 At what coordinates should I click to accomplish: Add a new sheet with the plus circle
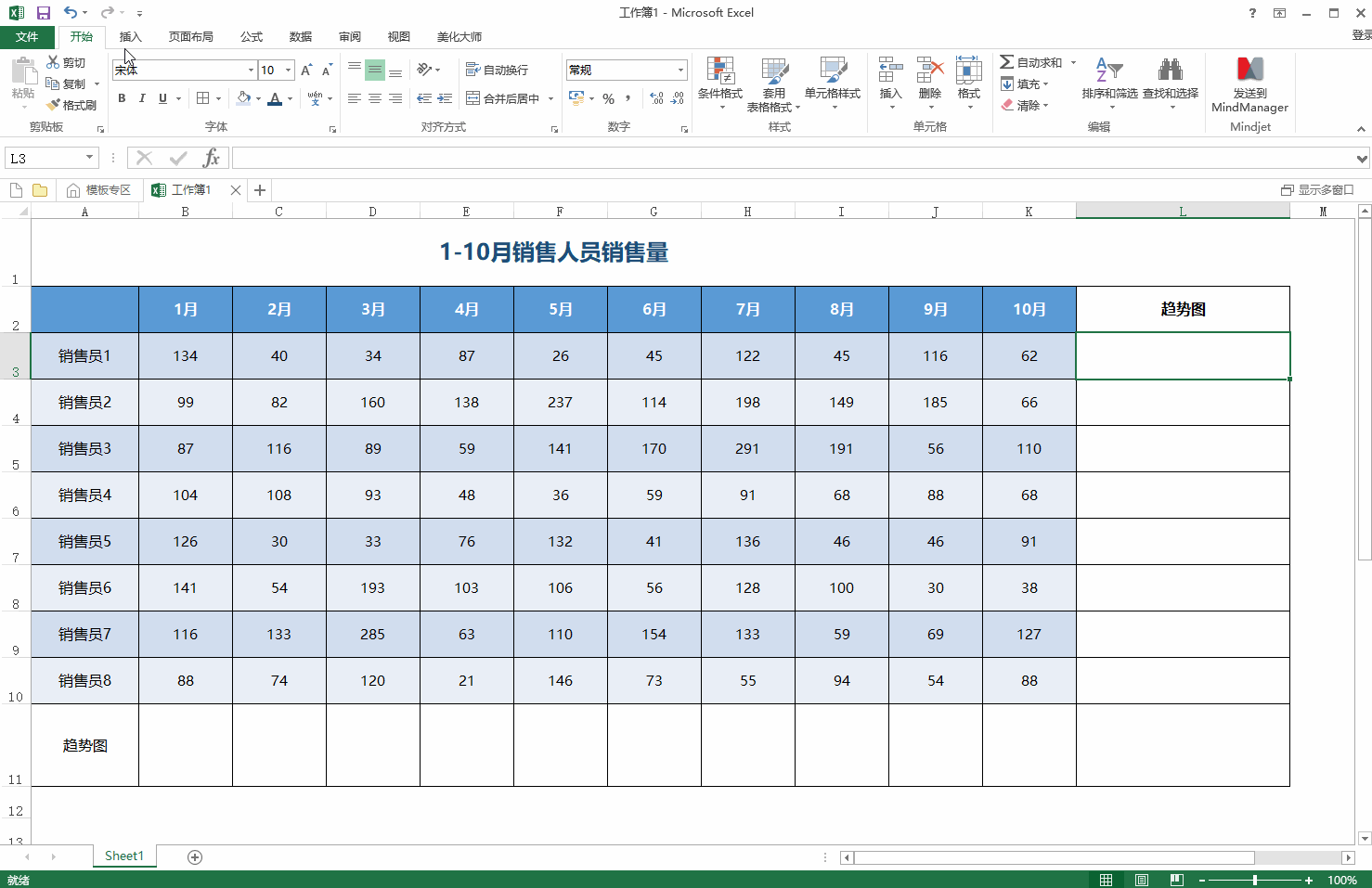click(195, 857)
